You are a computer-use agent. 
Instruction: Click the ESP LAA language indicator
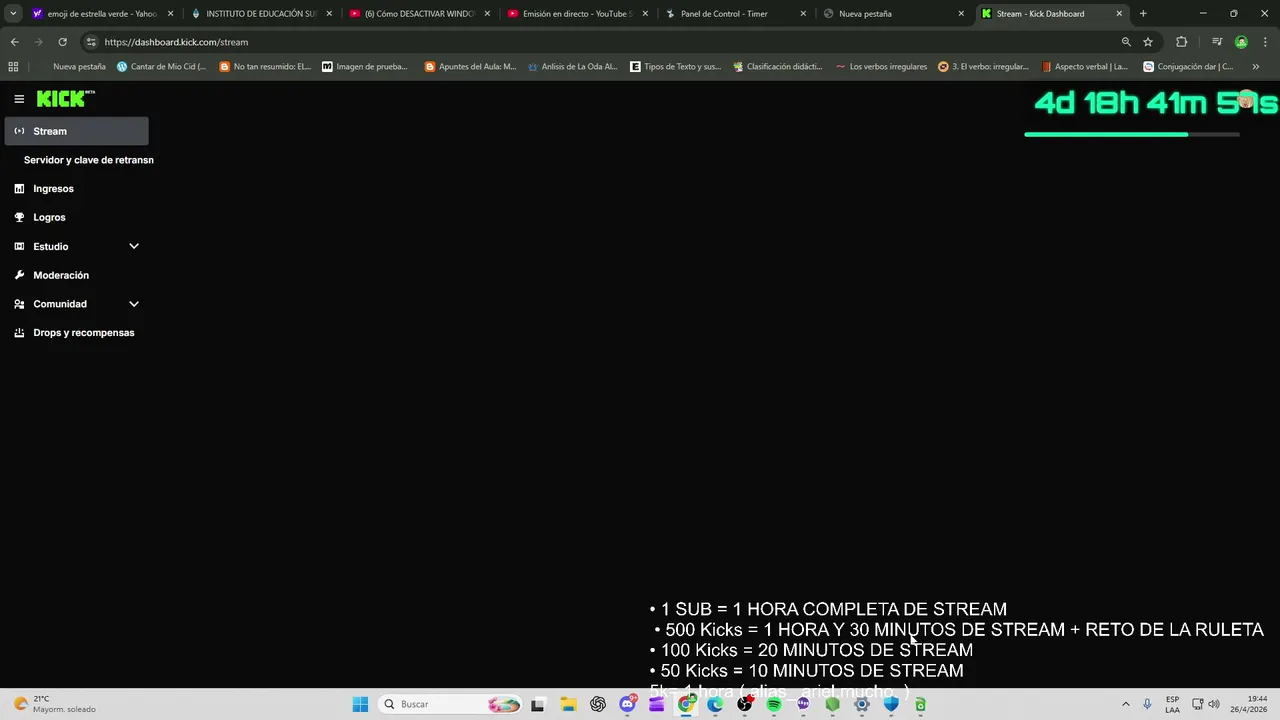pos(1172,704)
